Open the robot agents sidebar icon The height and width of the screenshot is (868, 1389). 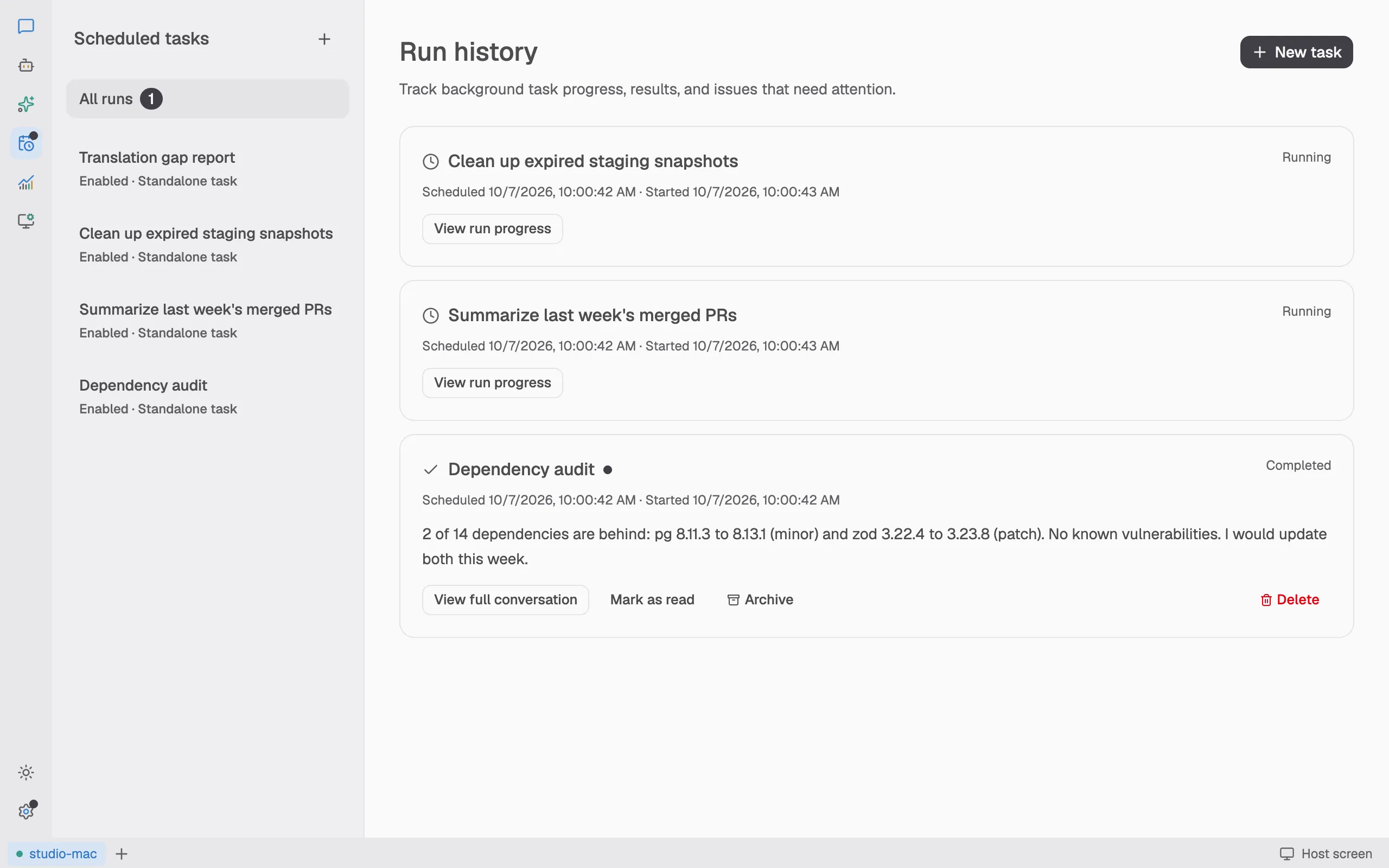tap(26, 66)
